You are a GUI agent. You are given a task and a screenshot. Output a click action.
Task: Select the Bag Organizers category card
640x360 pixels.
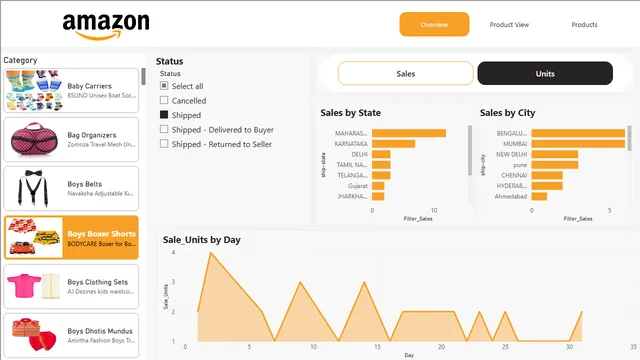(x=71, y=140)
